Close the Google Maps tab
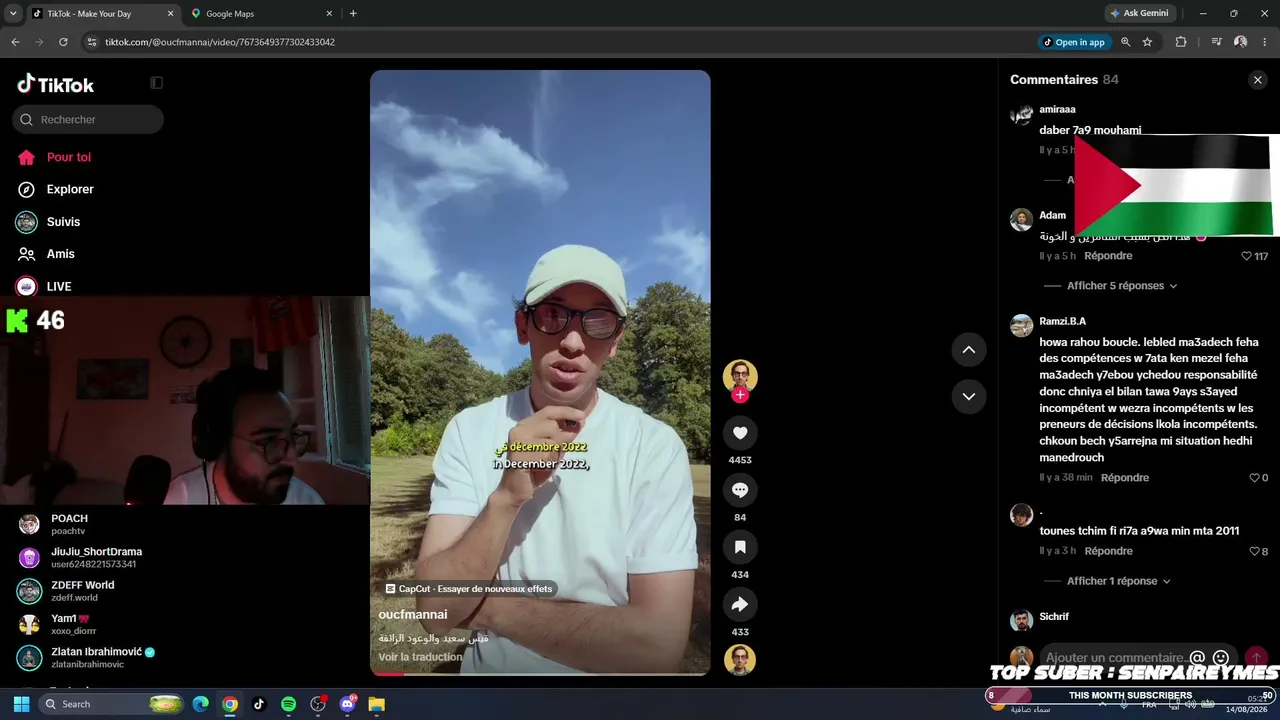 (329, 14)
